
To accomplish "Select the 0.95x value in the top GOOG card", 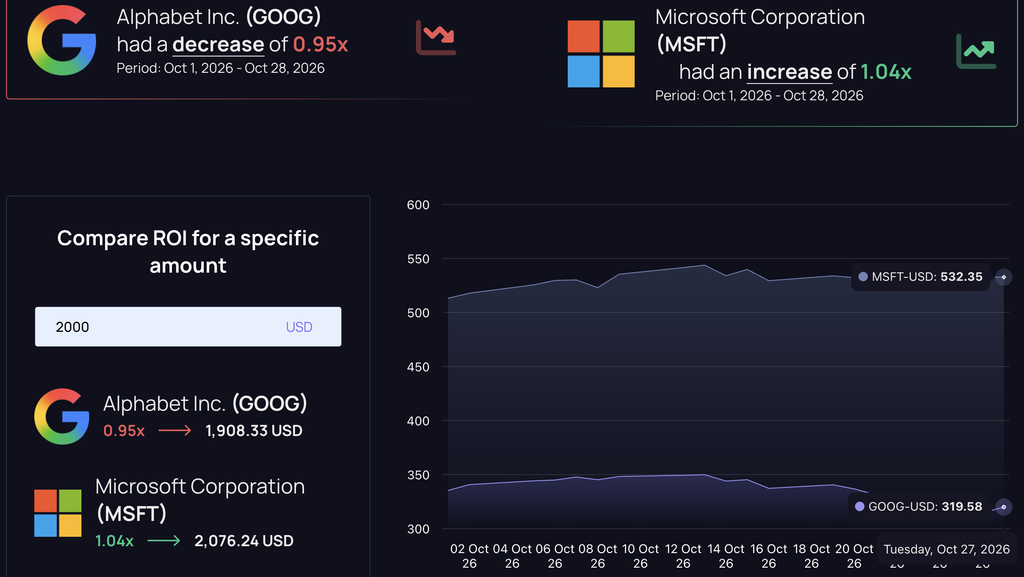I will click(x=321, y=44).
